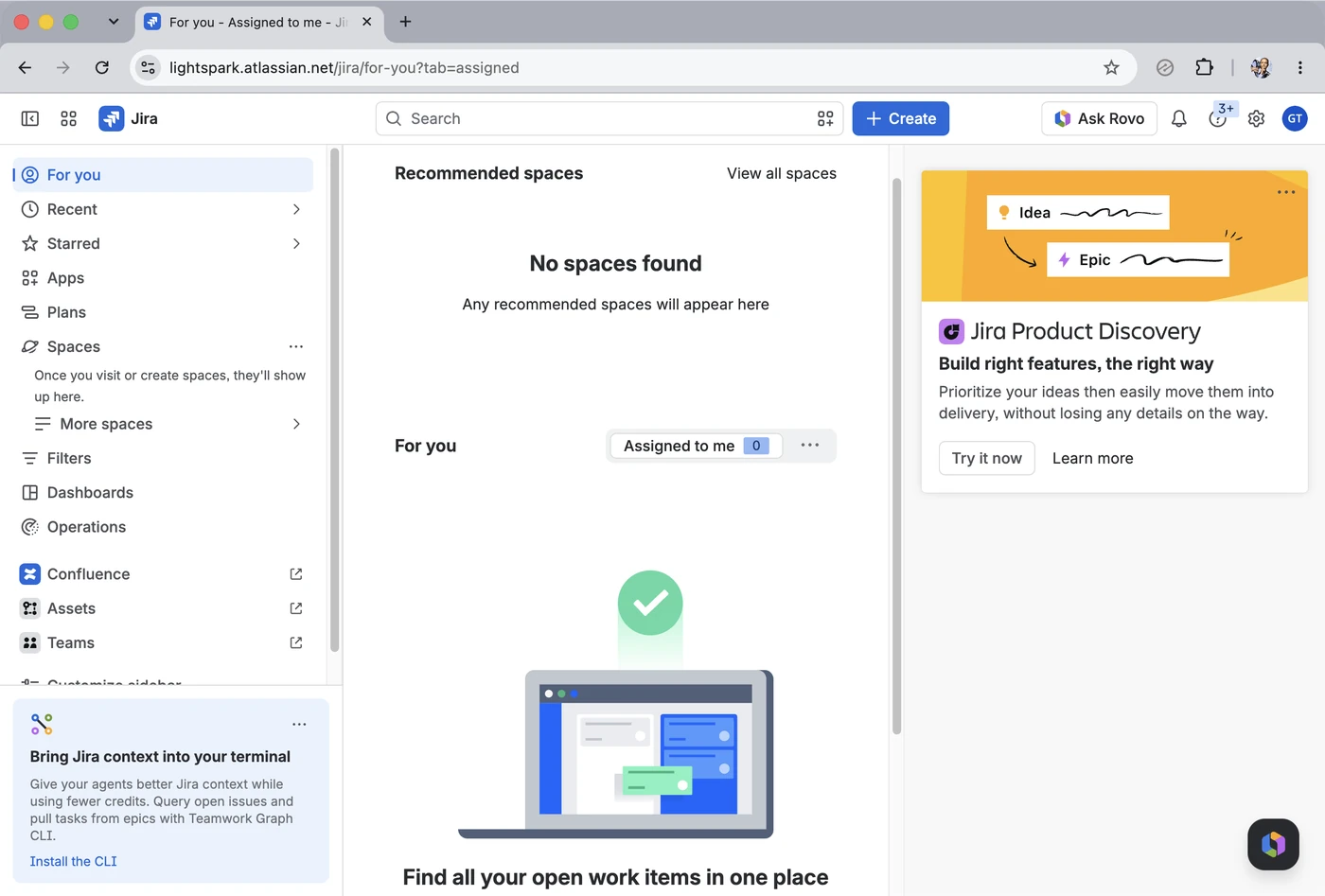The image size is (1325, 896).
Task: Open the Chrome profile picture
Action: [x=1261, y=67]
